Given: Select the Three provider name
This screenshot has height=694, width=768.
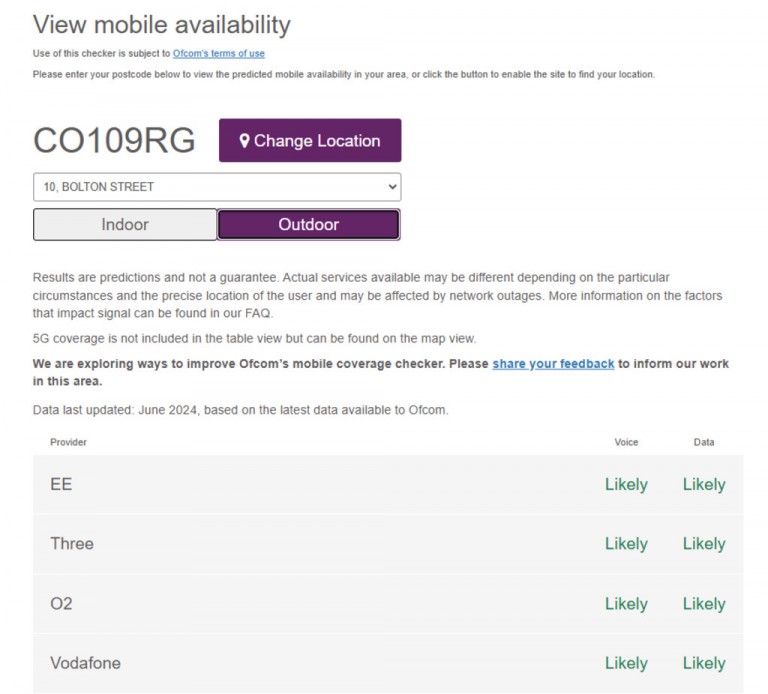Looking at the screenshot, I should coord(72,544).
